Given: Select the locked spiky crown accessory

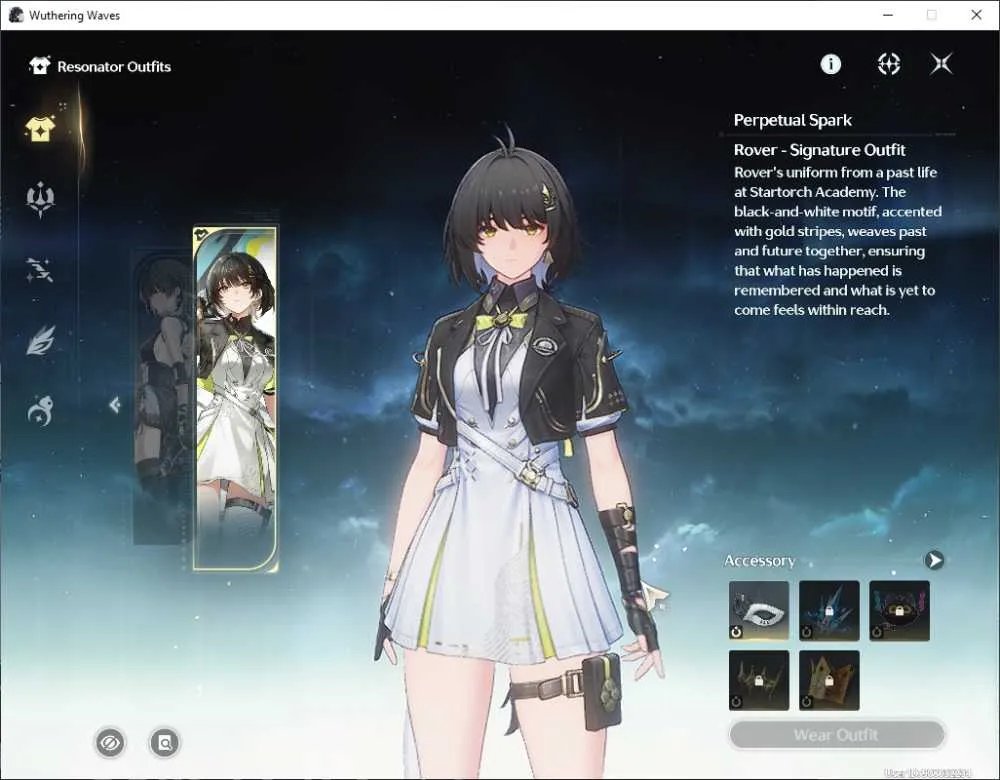Looking at the screenshot, I should (759, 681).
